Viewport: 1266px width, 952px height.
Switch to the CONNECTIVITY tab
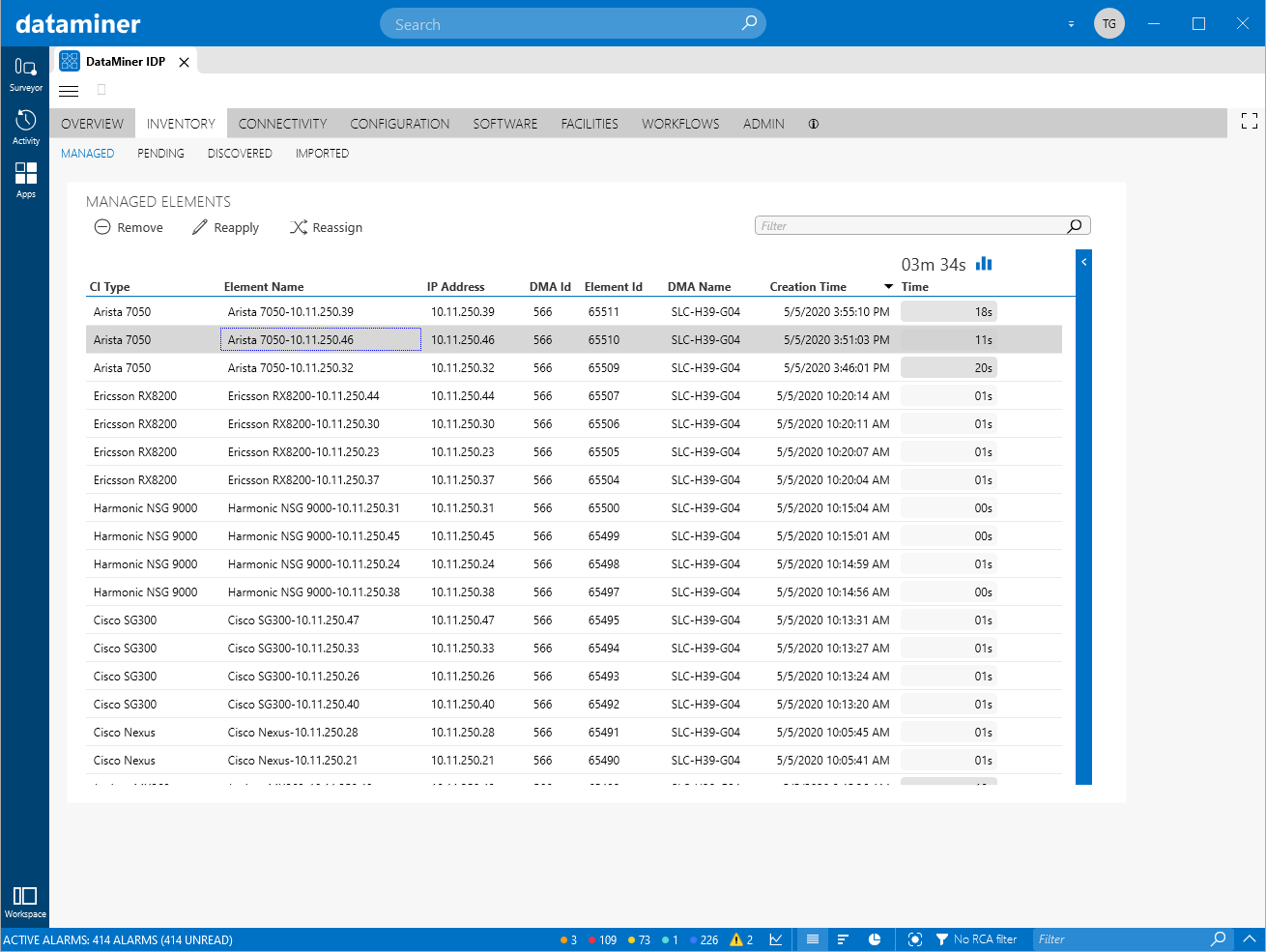(282, 124)
